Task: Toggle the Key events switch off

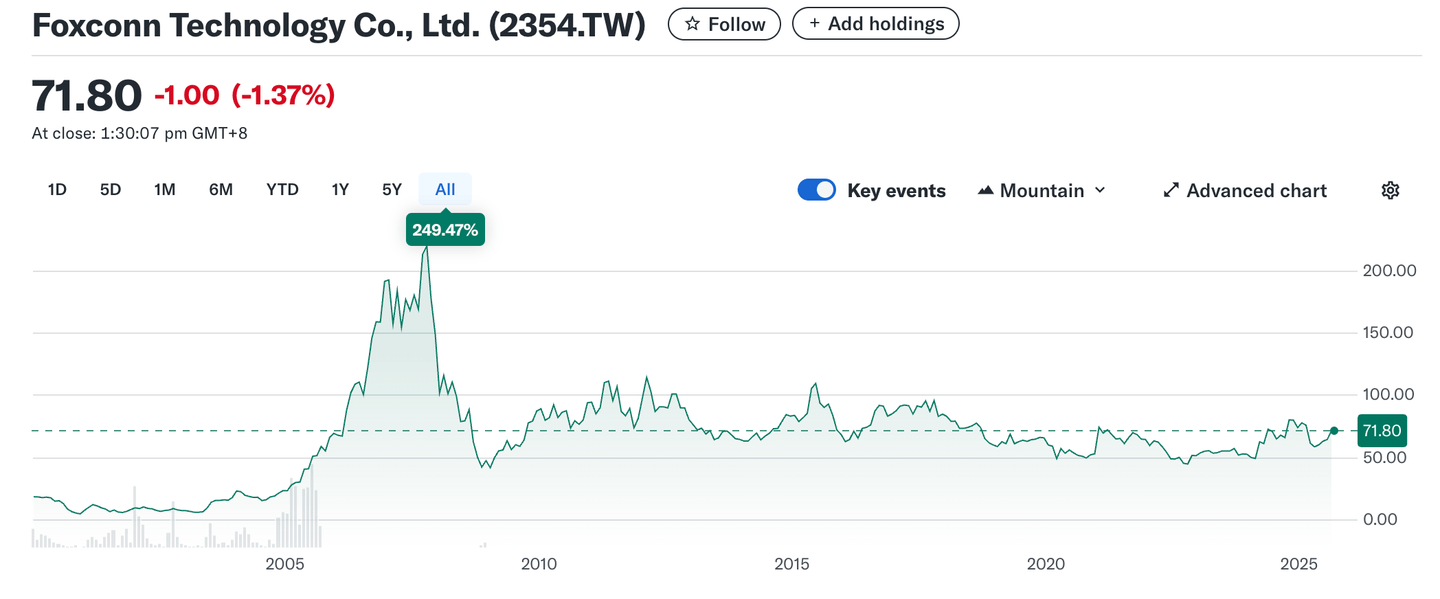Action: (x=816, y=191)
